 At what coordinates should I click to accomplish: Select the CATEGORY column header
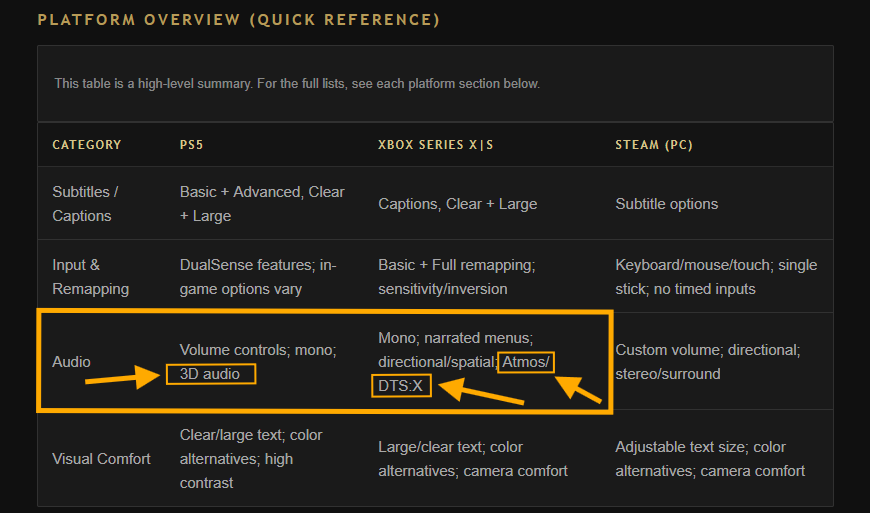pyautogui.click(x=87, y=145)
